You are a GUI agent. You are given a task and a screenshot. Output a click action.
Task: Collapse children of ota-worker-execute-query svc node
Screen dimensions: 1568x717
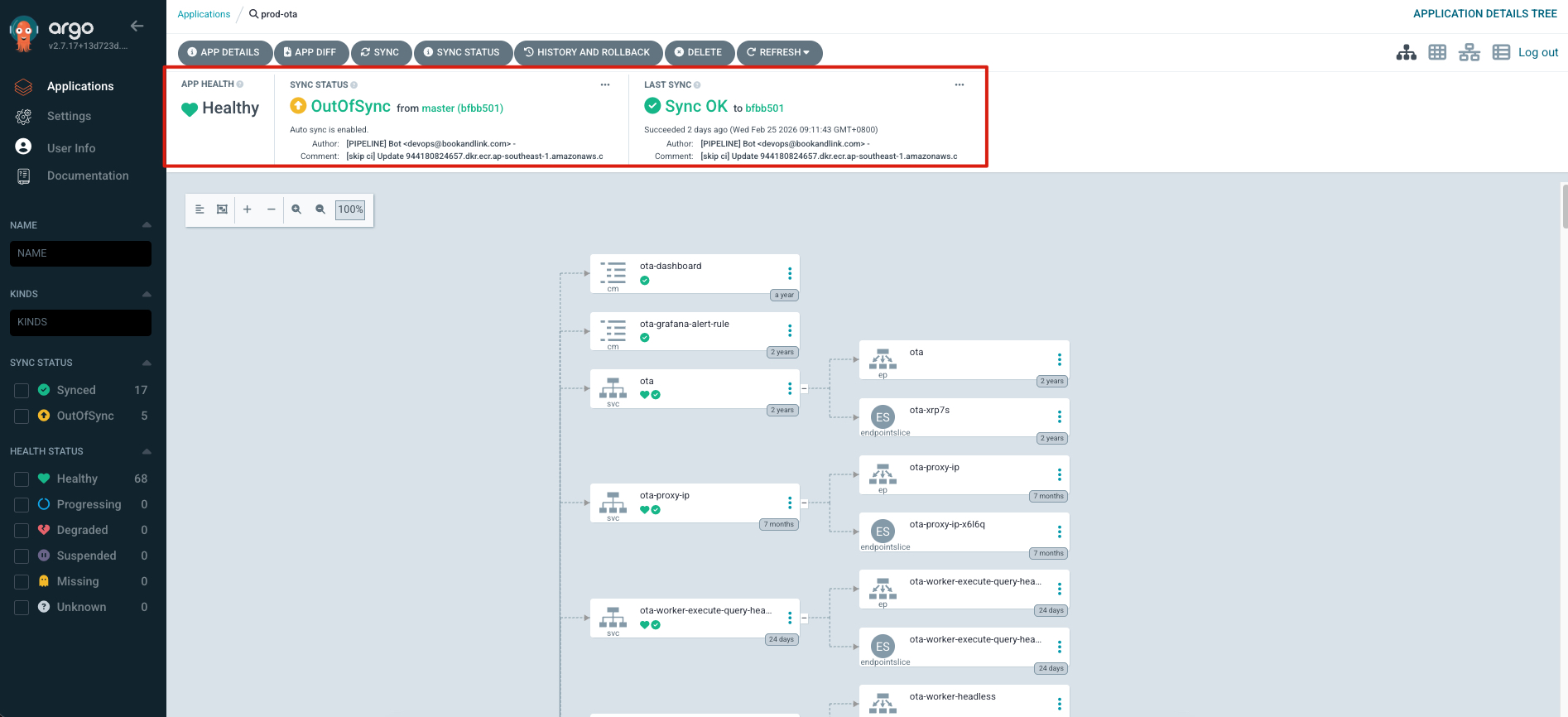pyautogui.click(x=804, y=618)
